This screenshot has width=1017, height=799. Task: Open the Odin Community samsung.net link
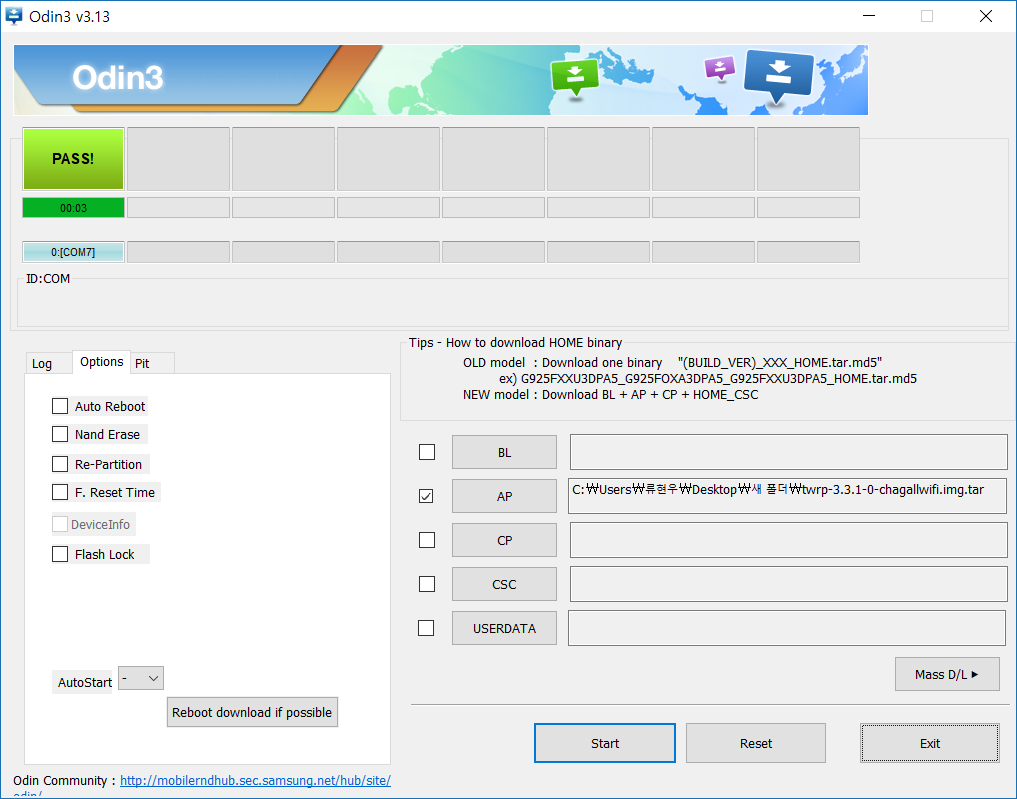pyautogui.click(x=256, y=781)
